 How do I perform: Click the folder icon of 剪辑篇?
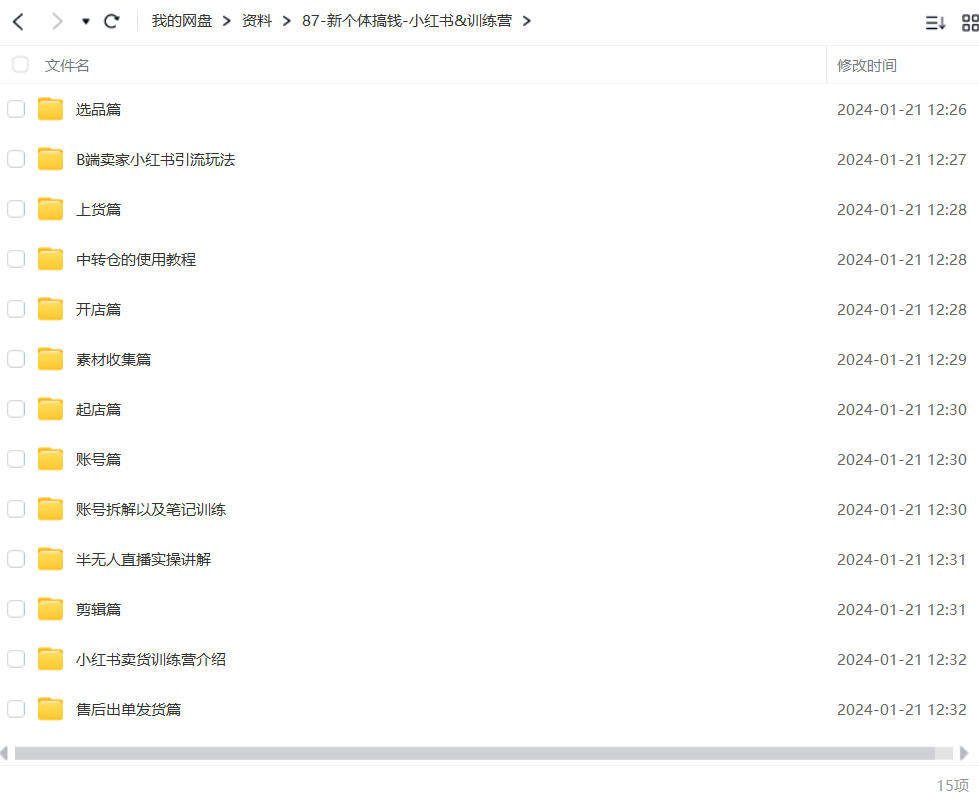point(50,608)
